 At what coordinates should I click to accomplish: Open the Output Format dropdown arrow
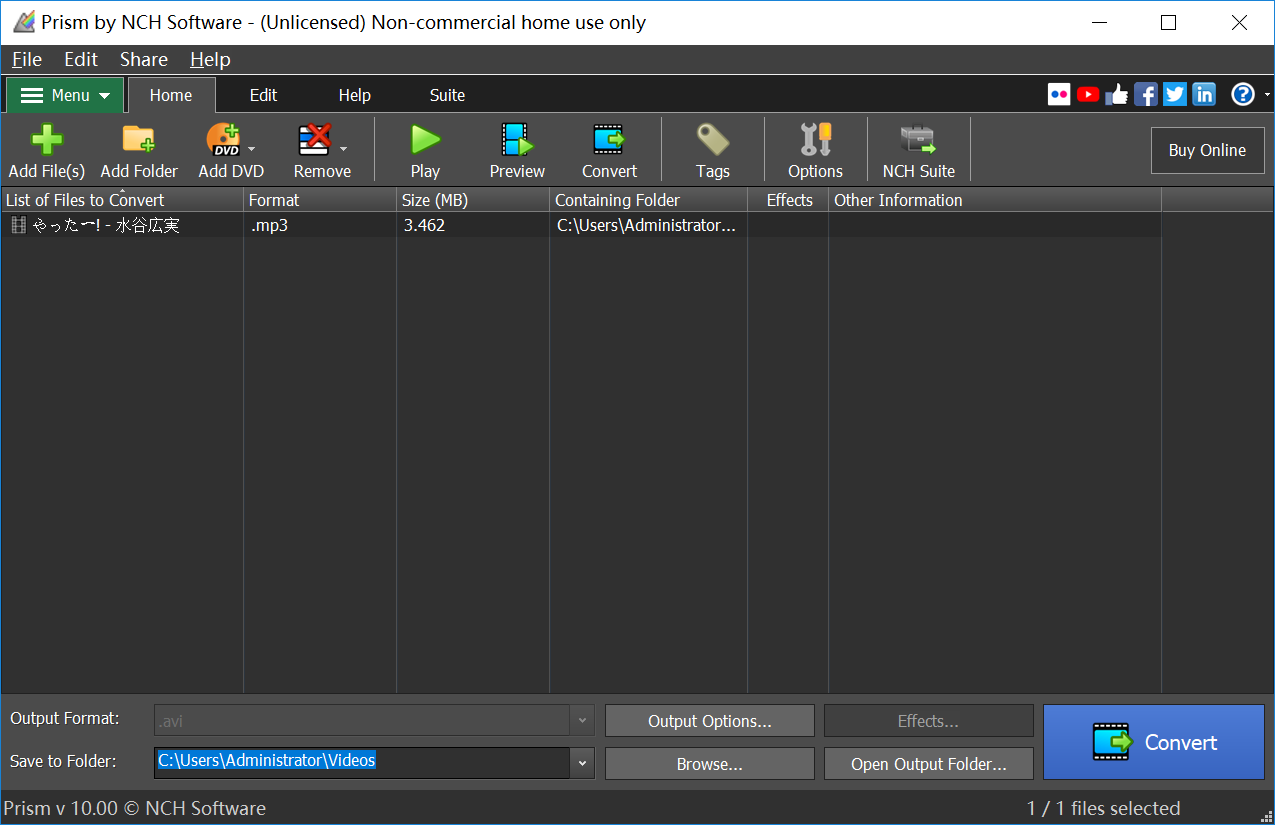pos(582,720)
